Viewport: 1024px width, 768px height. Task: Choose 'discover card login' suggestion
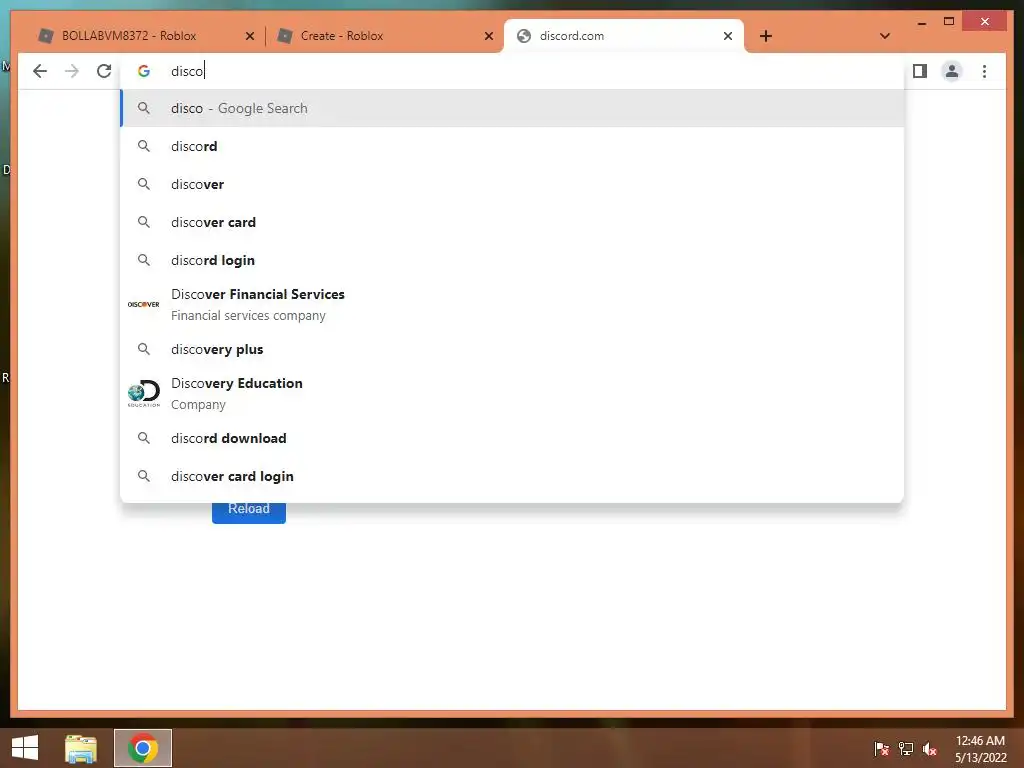click(x=512, y=475)
